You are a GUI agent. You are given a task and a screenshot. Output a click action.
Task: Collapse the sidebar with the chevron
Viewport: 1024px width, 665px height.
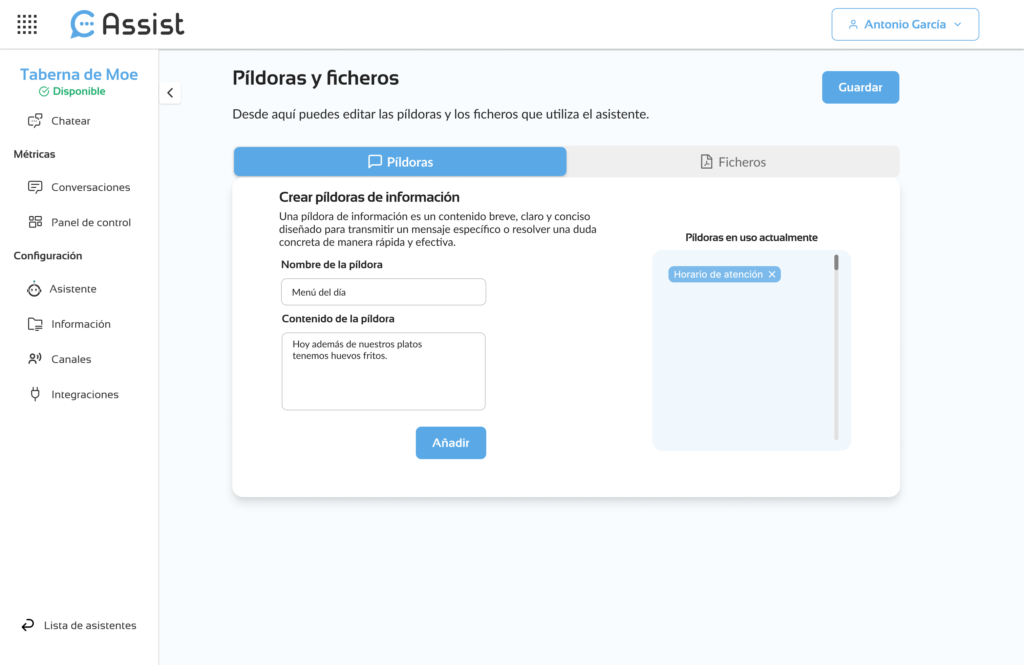click(x=170, y=93)
